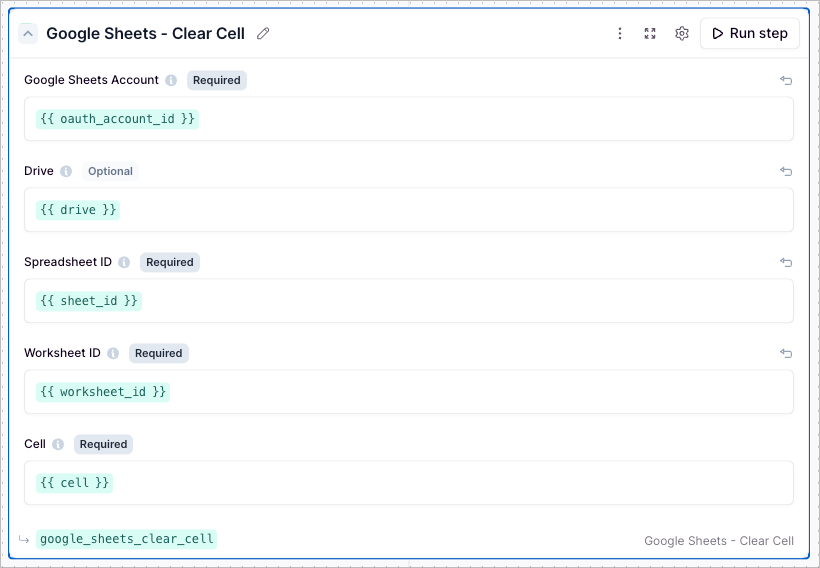Click the Worksheet ID input field
Screen dimensions: 820x568
(x=408, y=392)
